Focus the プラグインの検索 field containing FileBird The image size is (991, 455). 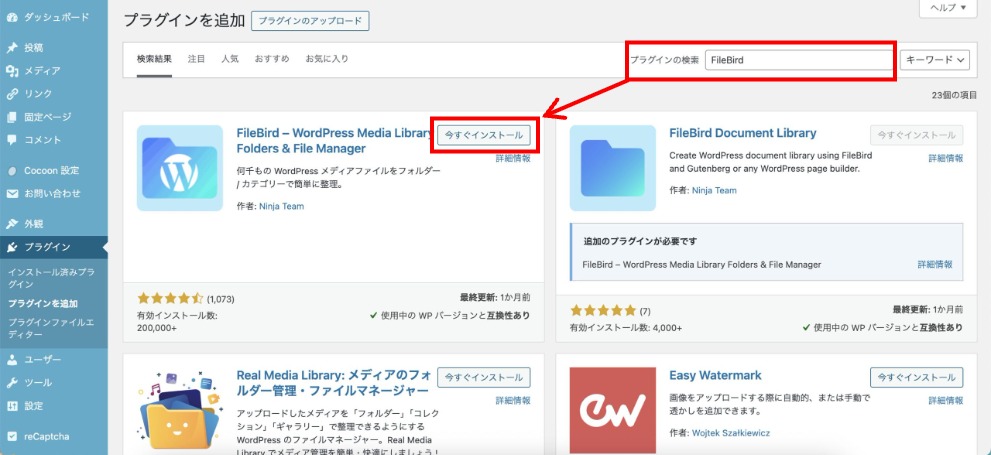tap(798, 60)
